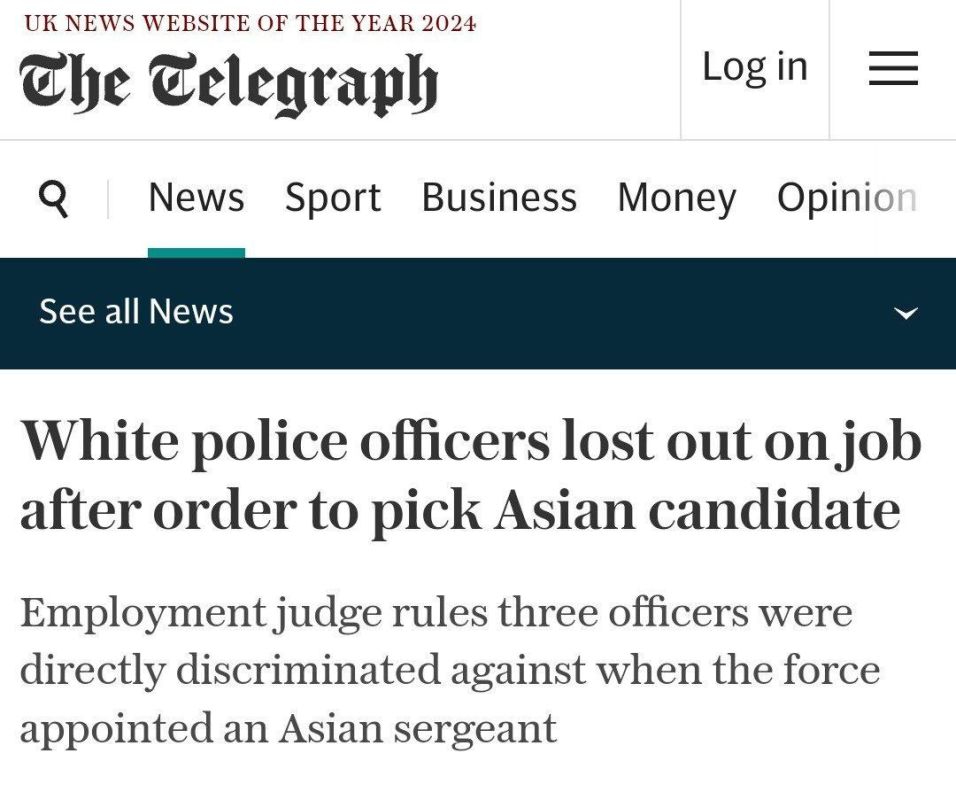Click the search magnifier icon
956x800 pixels.
54,199
